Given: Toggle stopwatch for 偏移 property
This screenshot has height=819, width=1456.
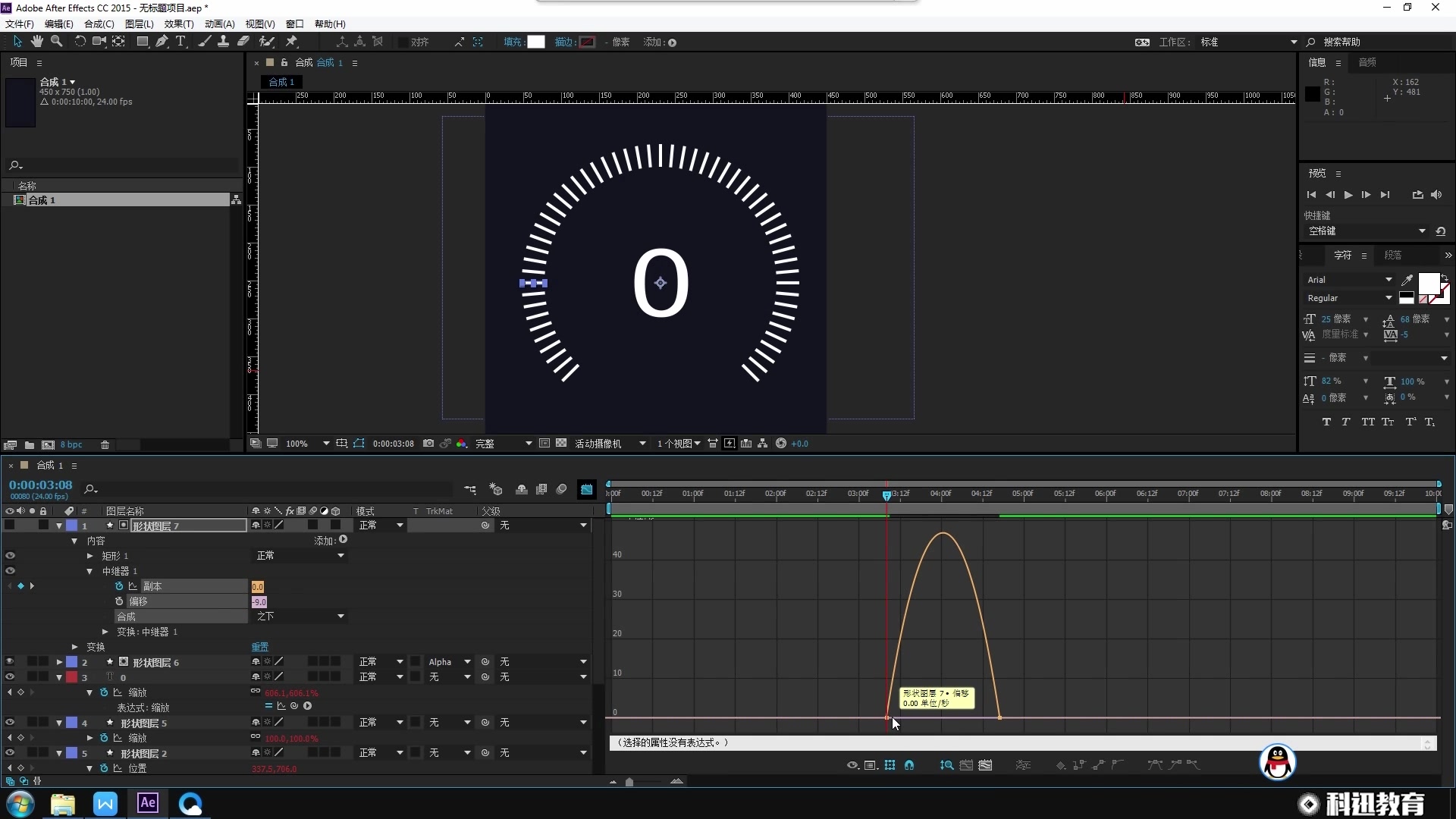Looking at the screenshot, I should [119, 601].
